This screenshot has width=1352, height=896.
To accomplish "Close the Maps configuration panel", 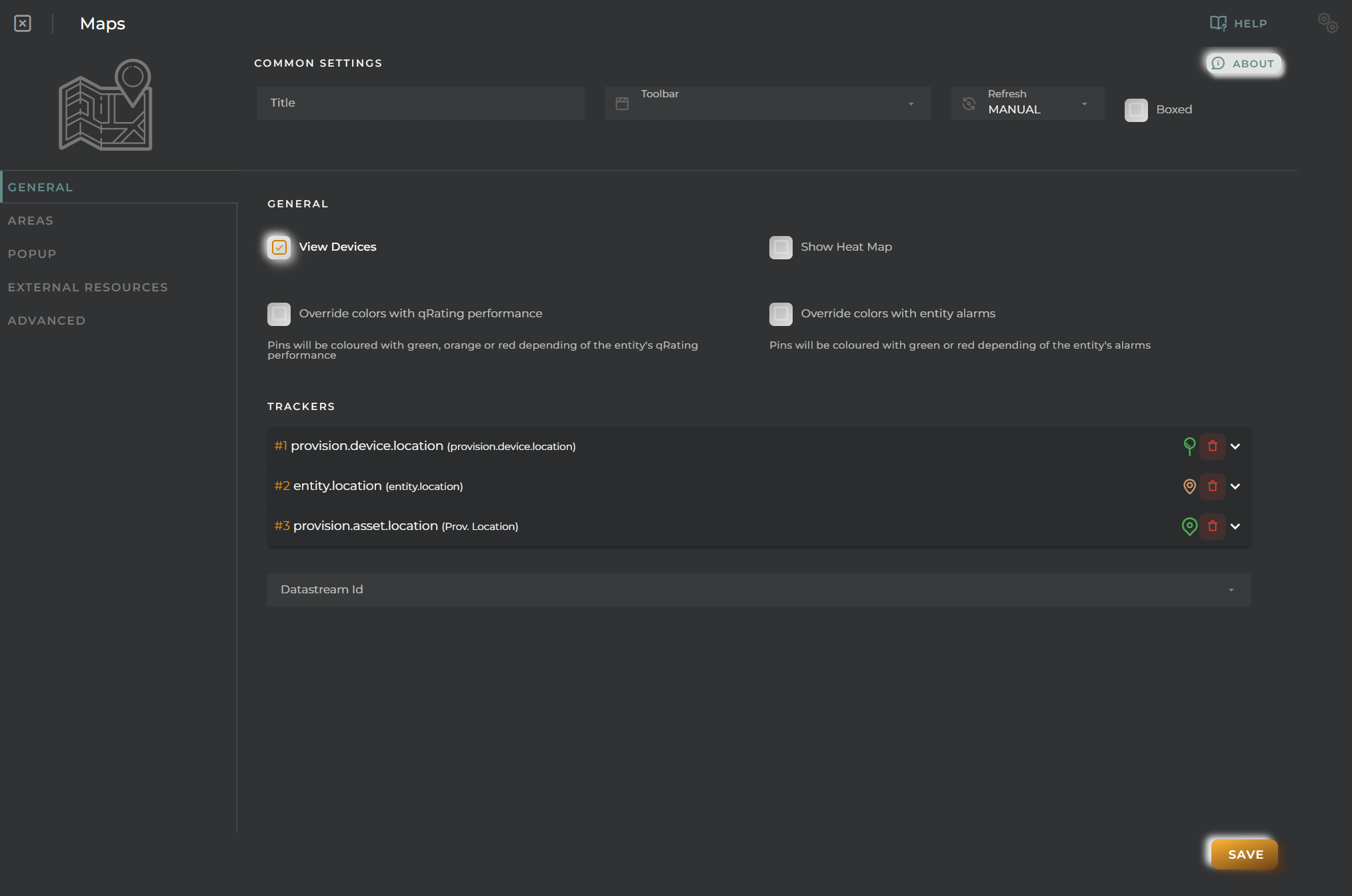I will click(x=23, y=23).
